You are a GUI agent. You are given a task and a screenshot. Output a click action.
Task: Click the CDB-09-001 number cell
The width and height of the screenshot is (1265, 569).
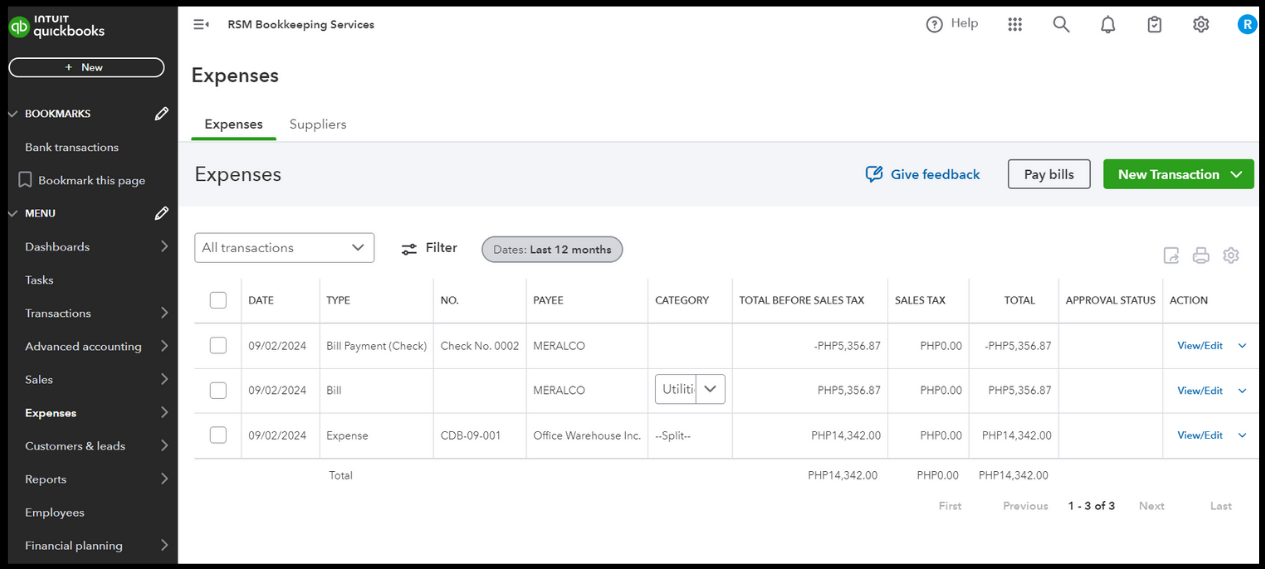pyautogui.click(x=470, y=436)
